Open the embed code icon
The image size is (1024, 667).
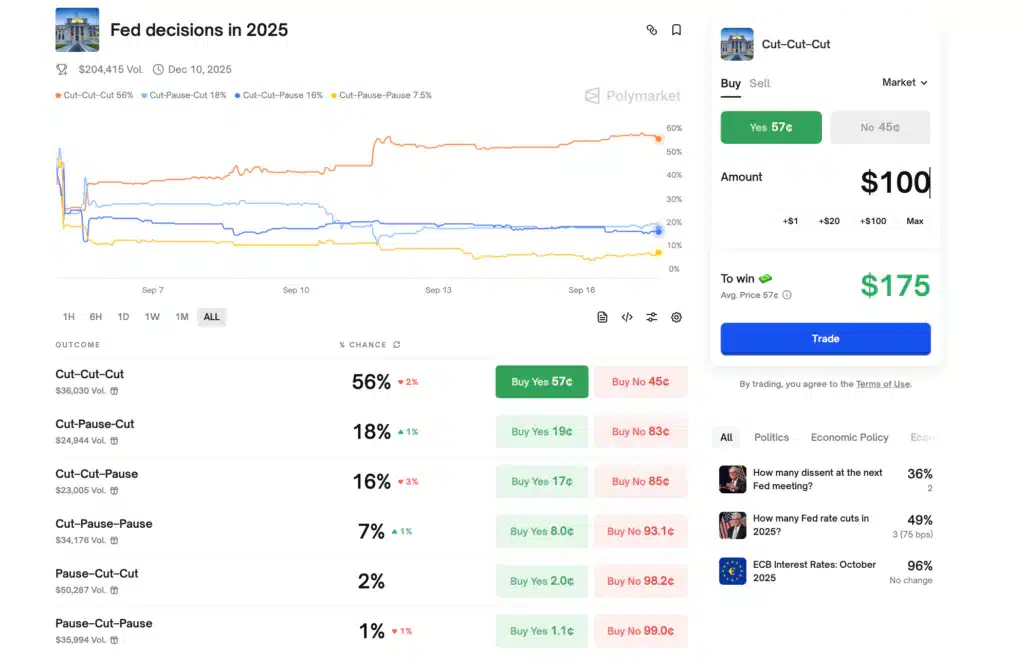627,317
